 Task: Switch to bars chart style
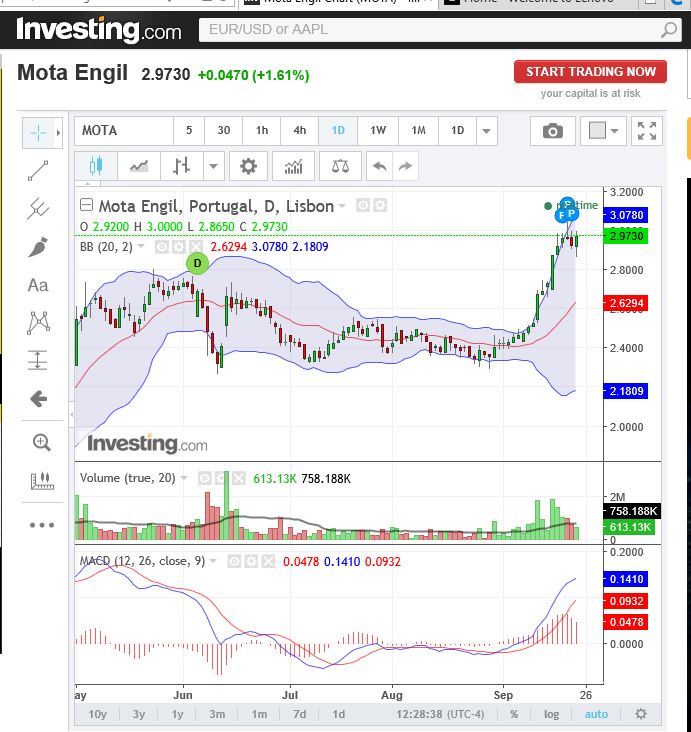click(181, 166)
